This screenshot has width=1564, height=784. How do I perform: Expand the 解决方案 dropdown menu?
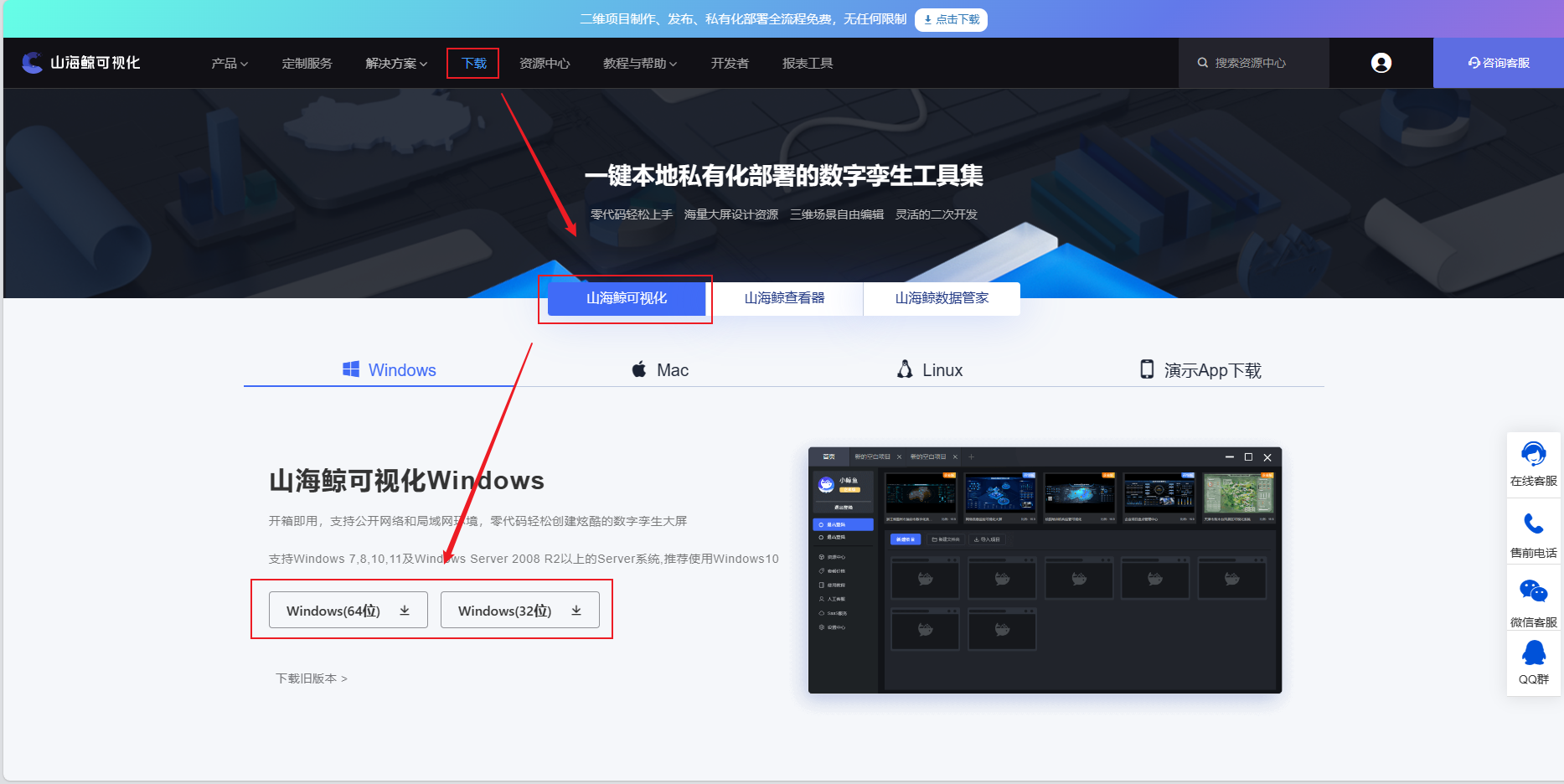pyautogui.click(x=396, y=63)
